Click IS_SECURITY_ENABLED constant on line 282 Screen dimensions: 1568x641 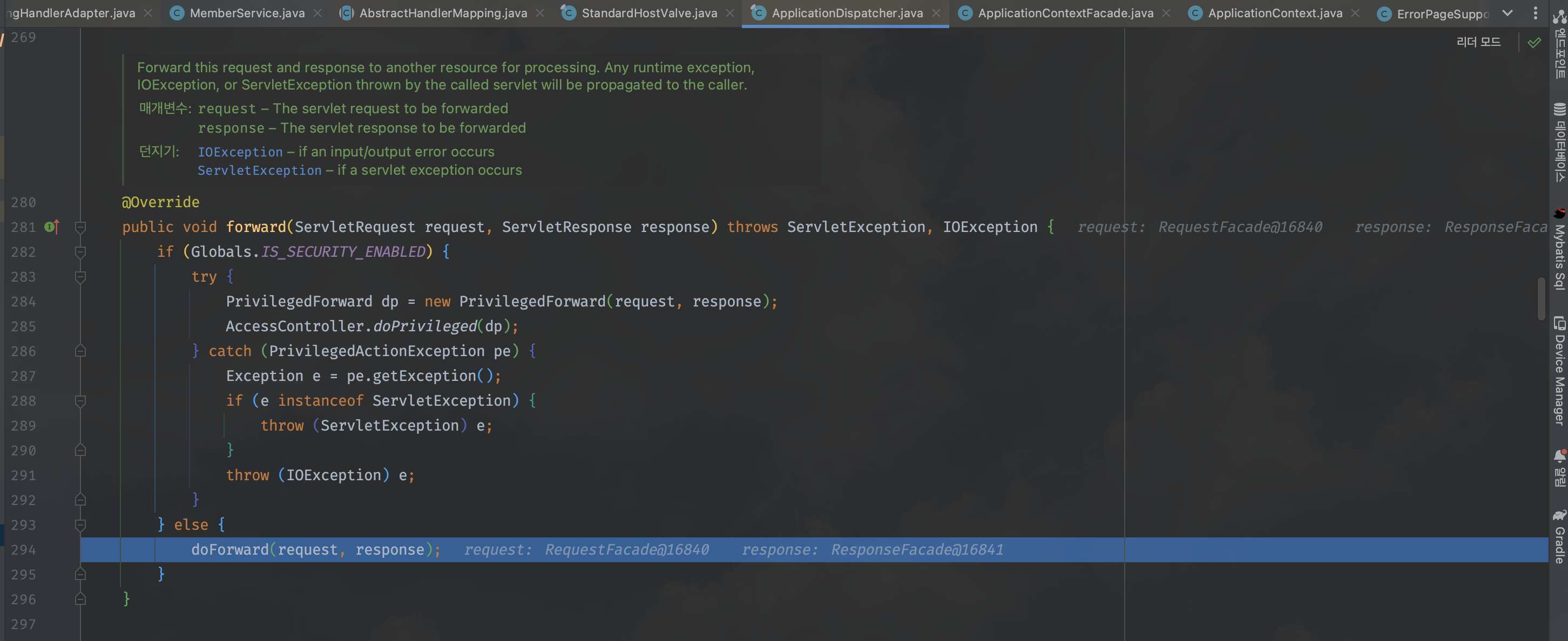coord(343,252)
